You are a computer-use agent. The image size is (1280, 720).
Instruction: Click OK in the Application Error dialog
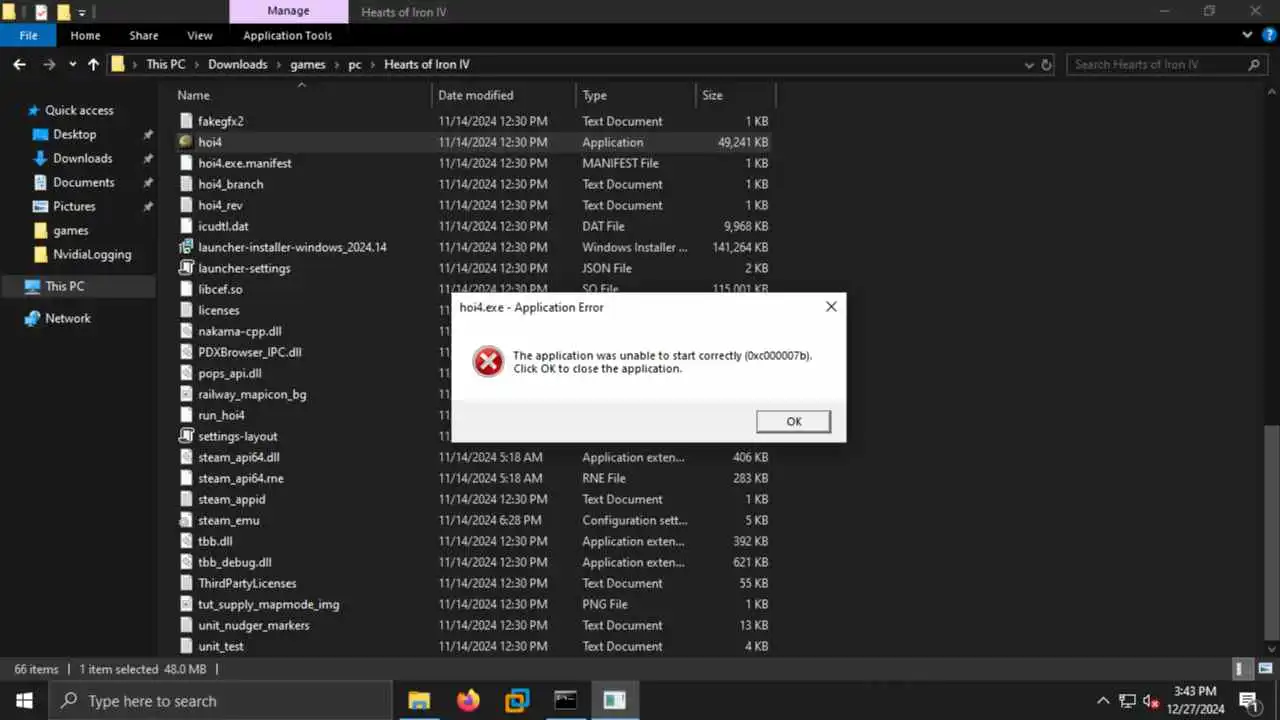coord(793,421)
